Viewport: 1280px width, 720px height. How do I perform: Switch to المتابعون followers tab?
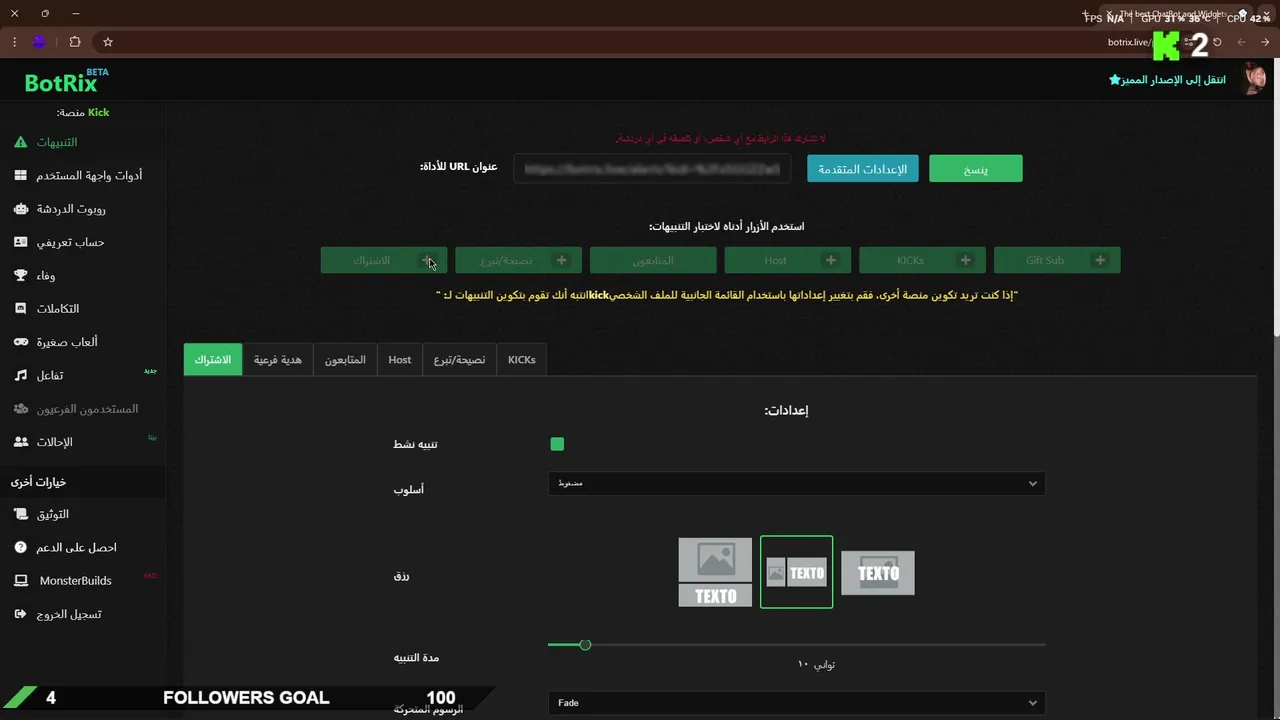coord(345,360)
